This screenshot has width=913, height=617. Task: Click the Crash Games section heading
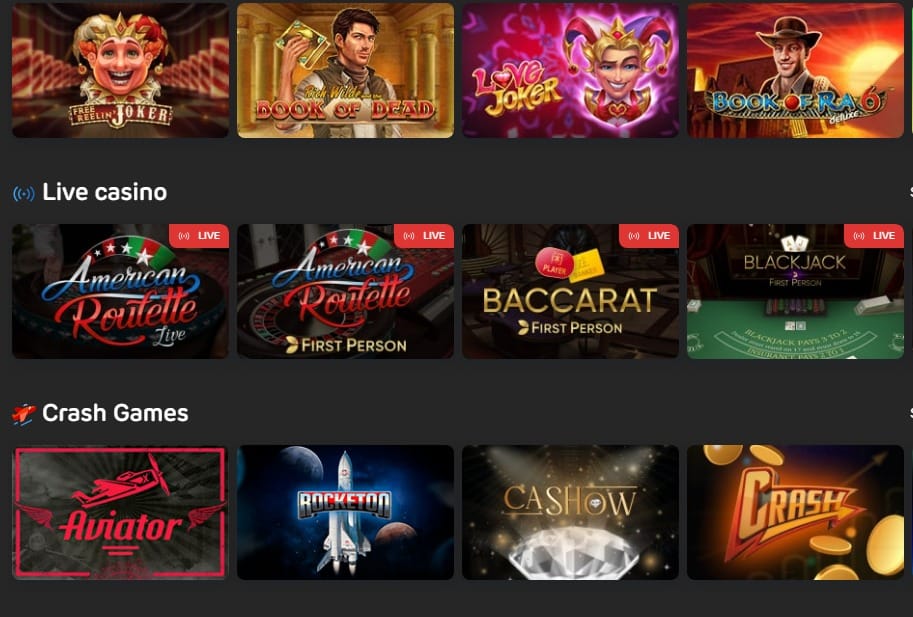115,413
